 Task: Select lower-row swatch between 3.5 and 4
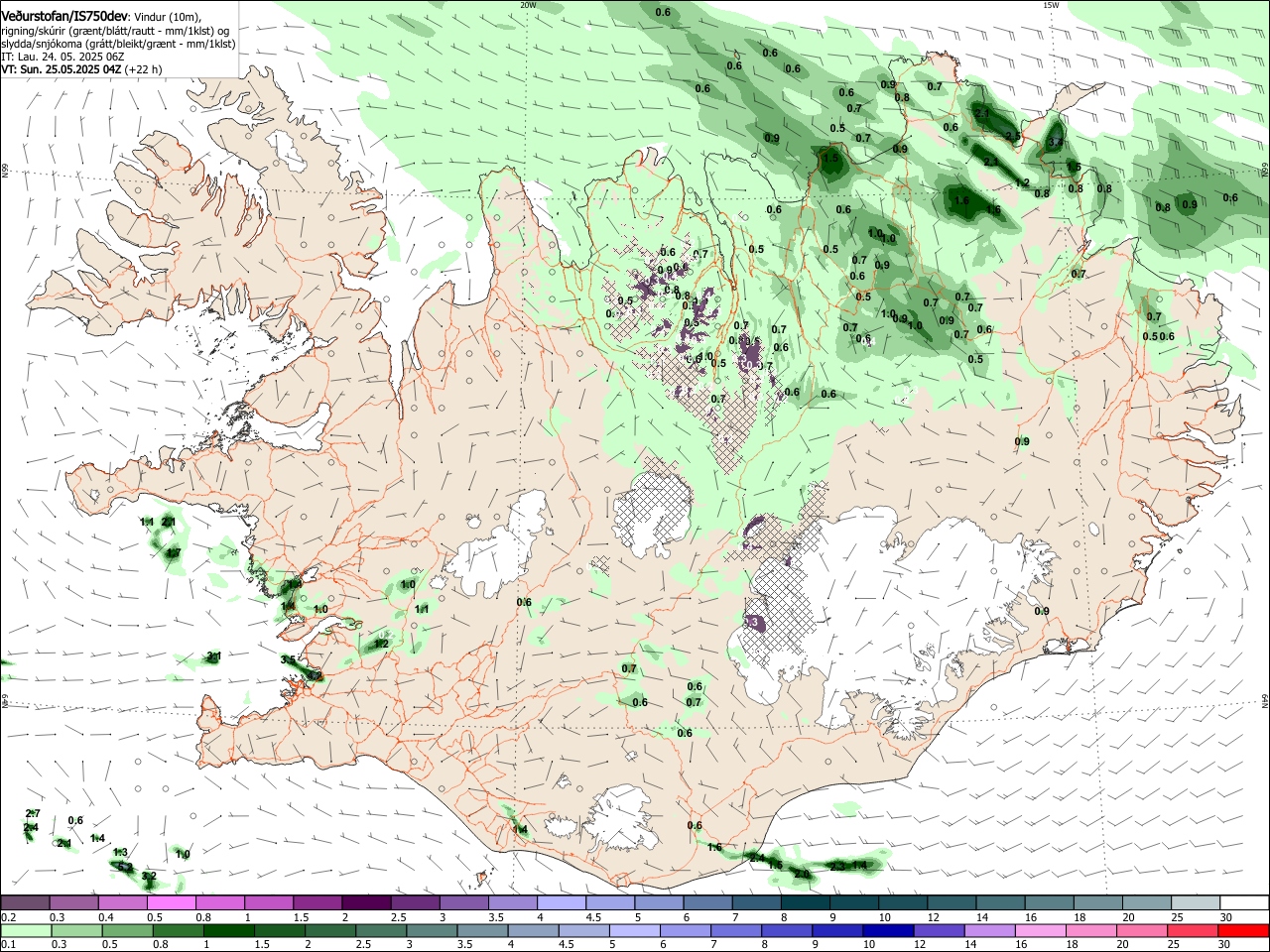coord(482,931)
